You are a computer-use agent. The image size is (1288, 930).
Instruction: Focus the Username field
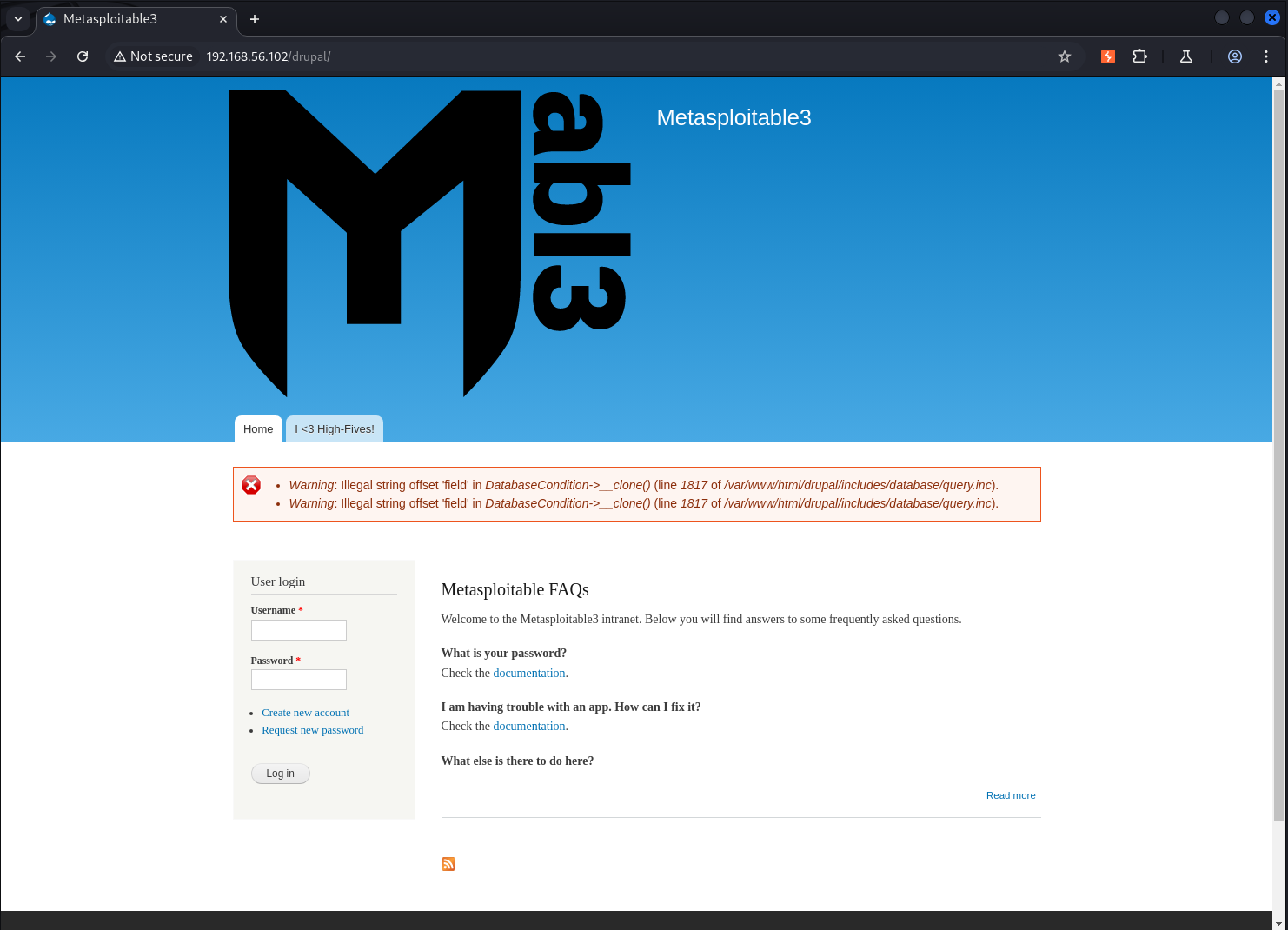pyautogui.click(x=299, y=630)
